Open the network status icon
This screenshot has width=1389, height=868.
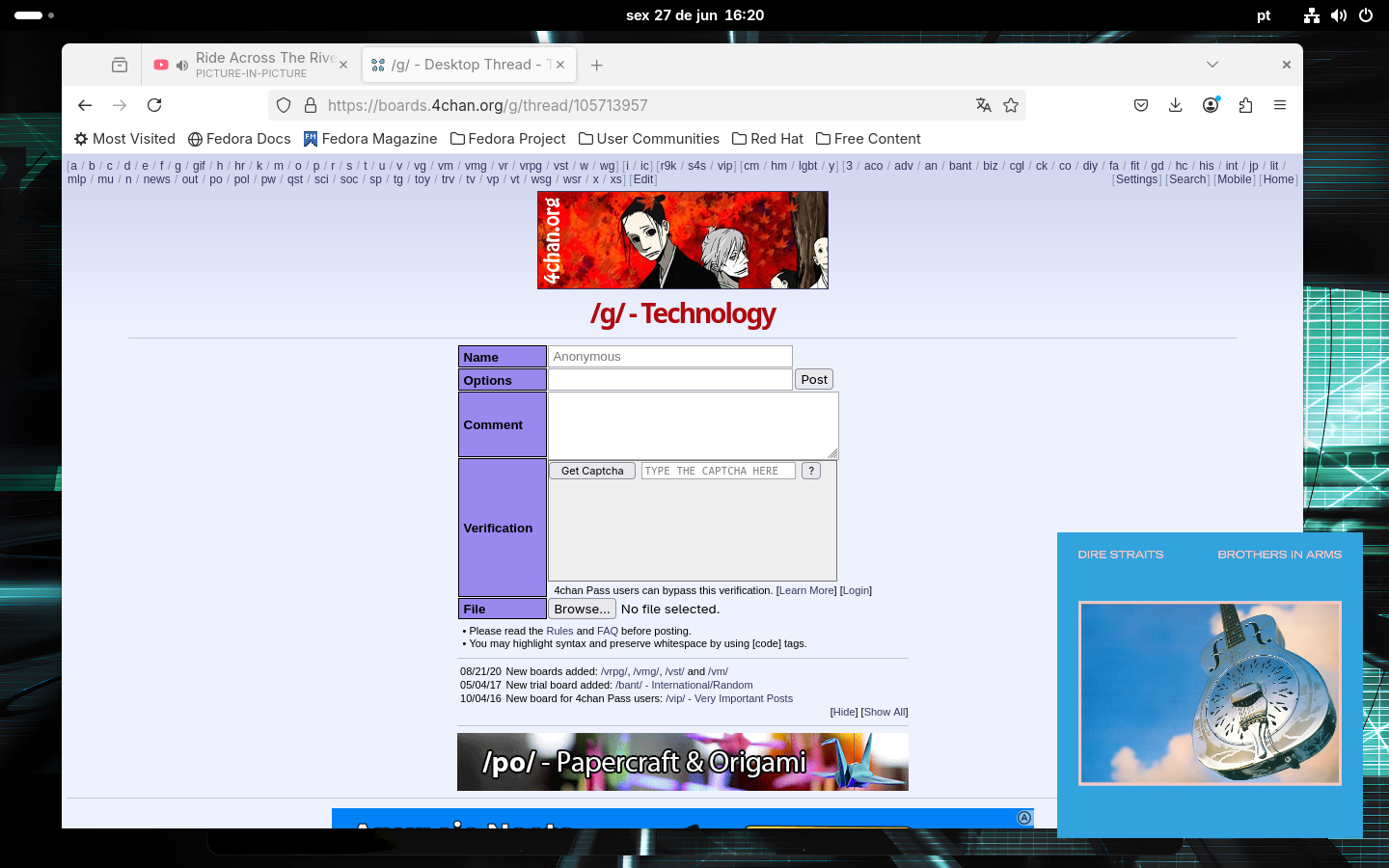pyautogui.click(x=1312, y=15)
